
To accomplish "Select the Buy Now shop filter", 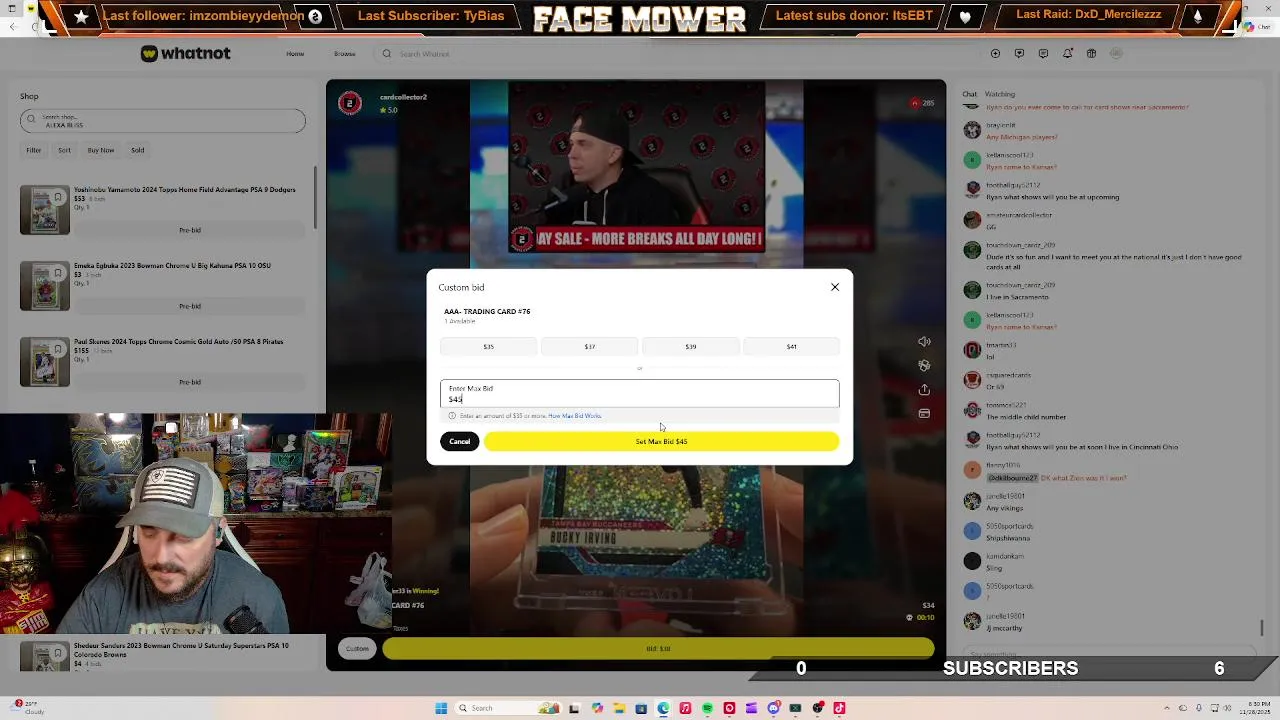I will tap(101, 150).
